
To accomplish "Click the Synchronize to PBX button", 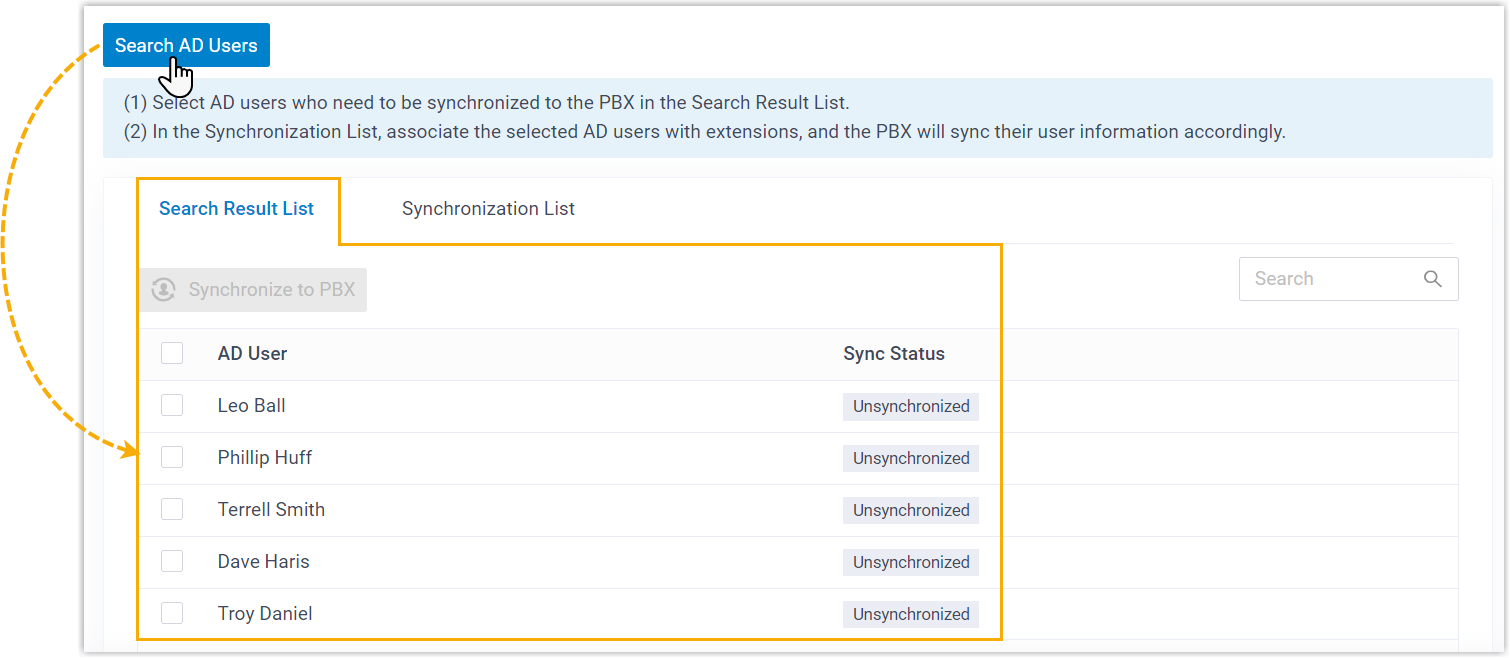I will coord(253,290).
